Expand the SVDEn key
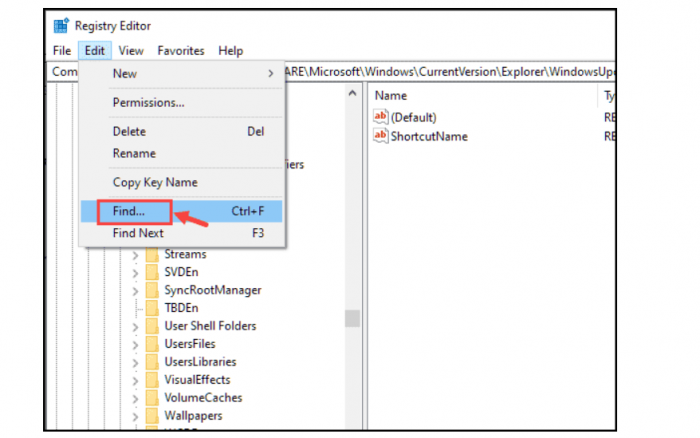This screenshot has height=438, width=700. 135,273
